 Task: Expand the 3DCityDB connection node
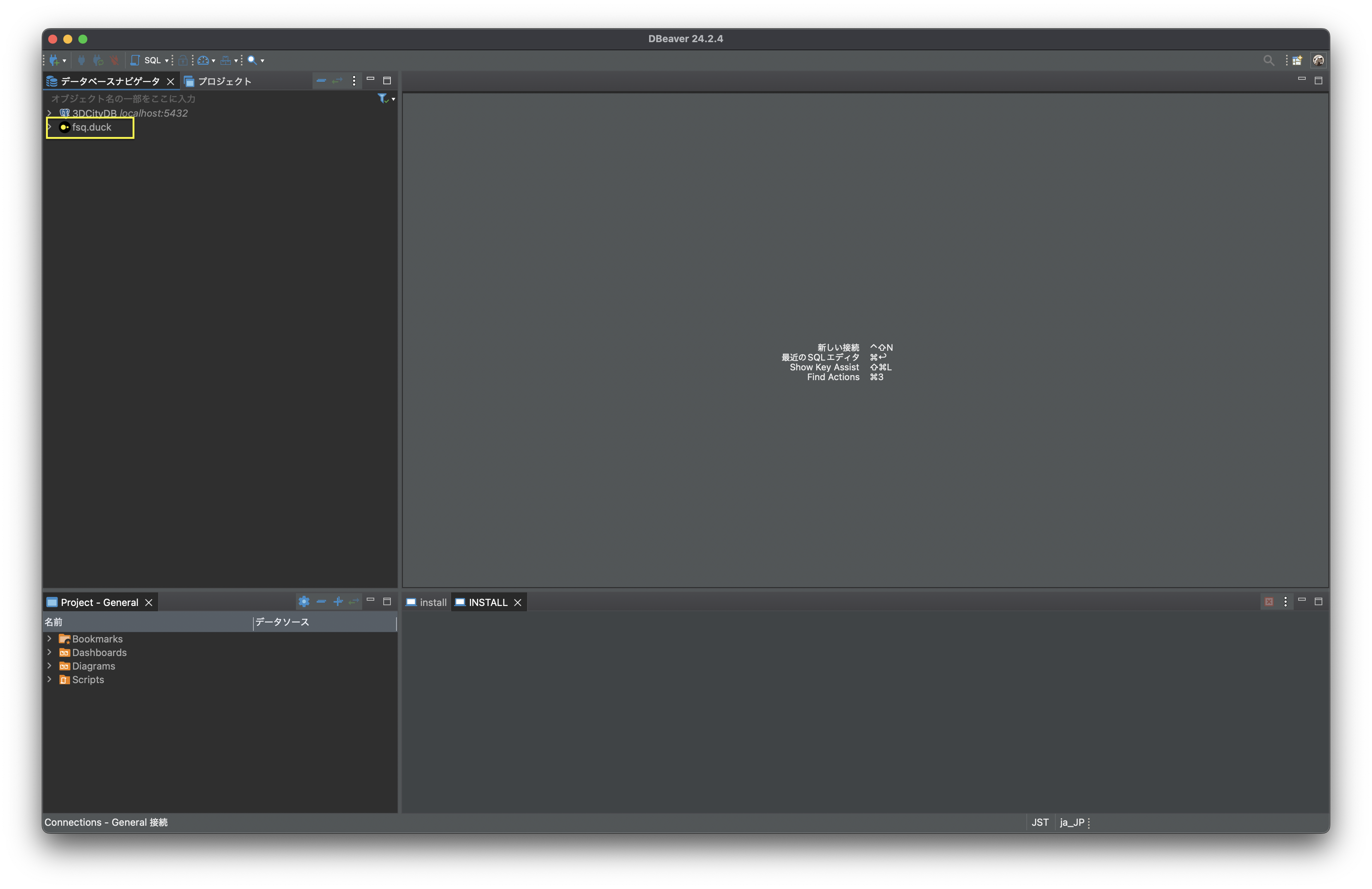50,113
